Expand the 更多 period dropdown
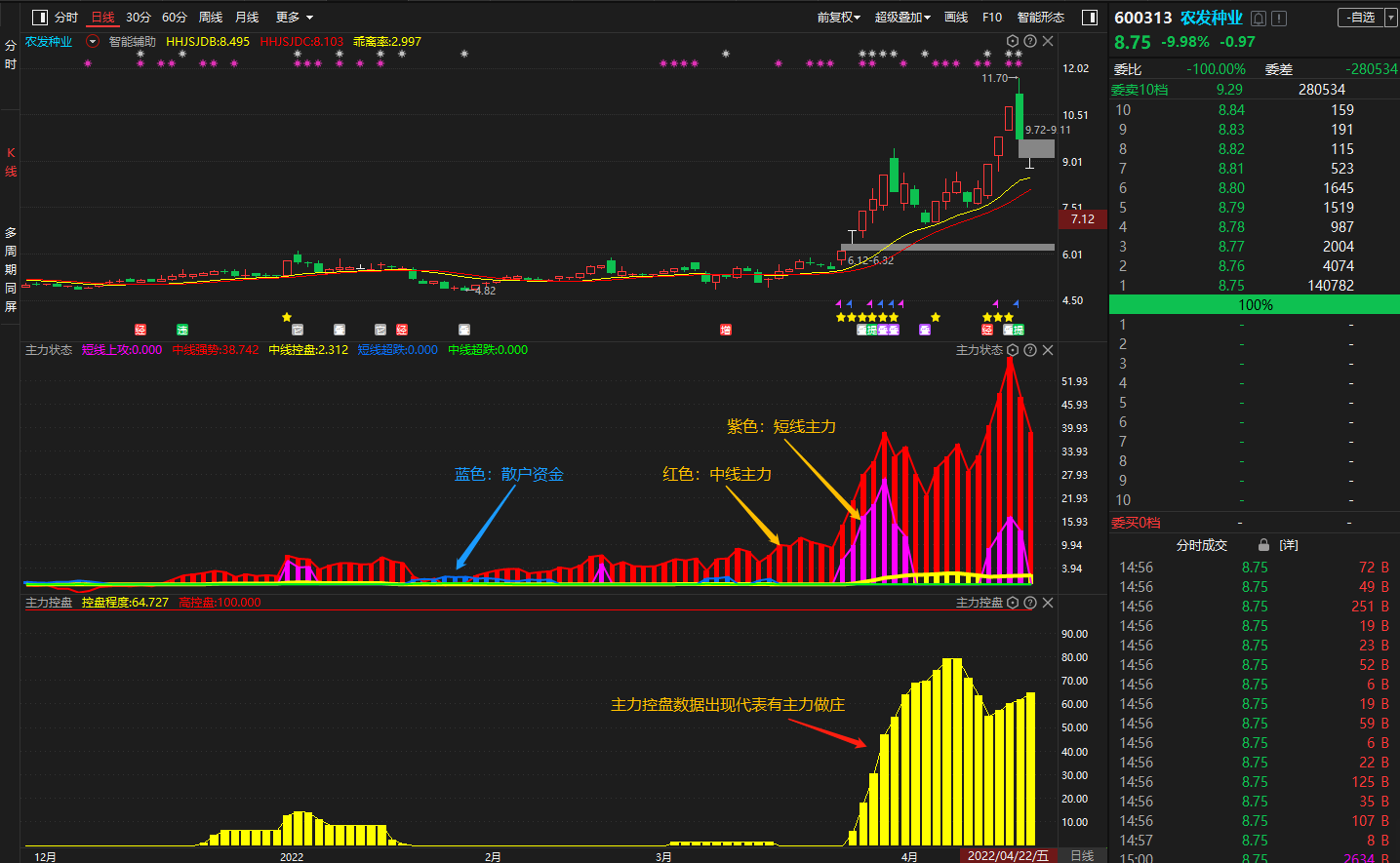 coord(294,18)
